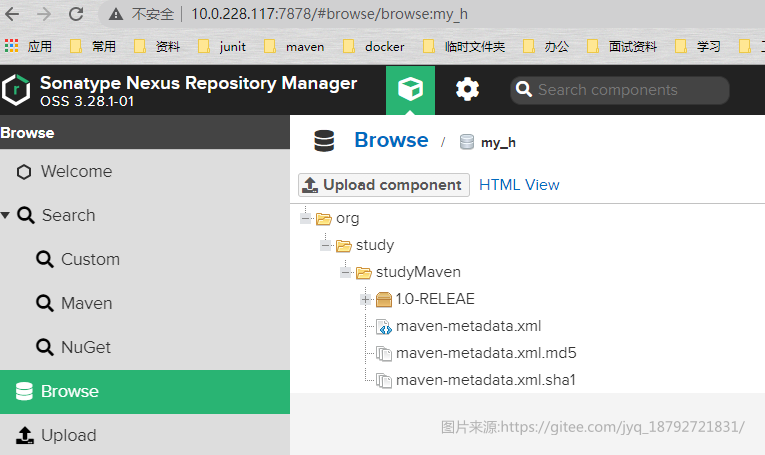Click the large database icon beside Browse

(324, 141)
